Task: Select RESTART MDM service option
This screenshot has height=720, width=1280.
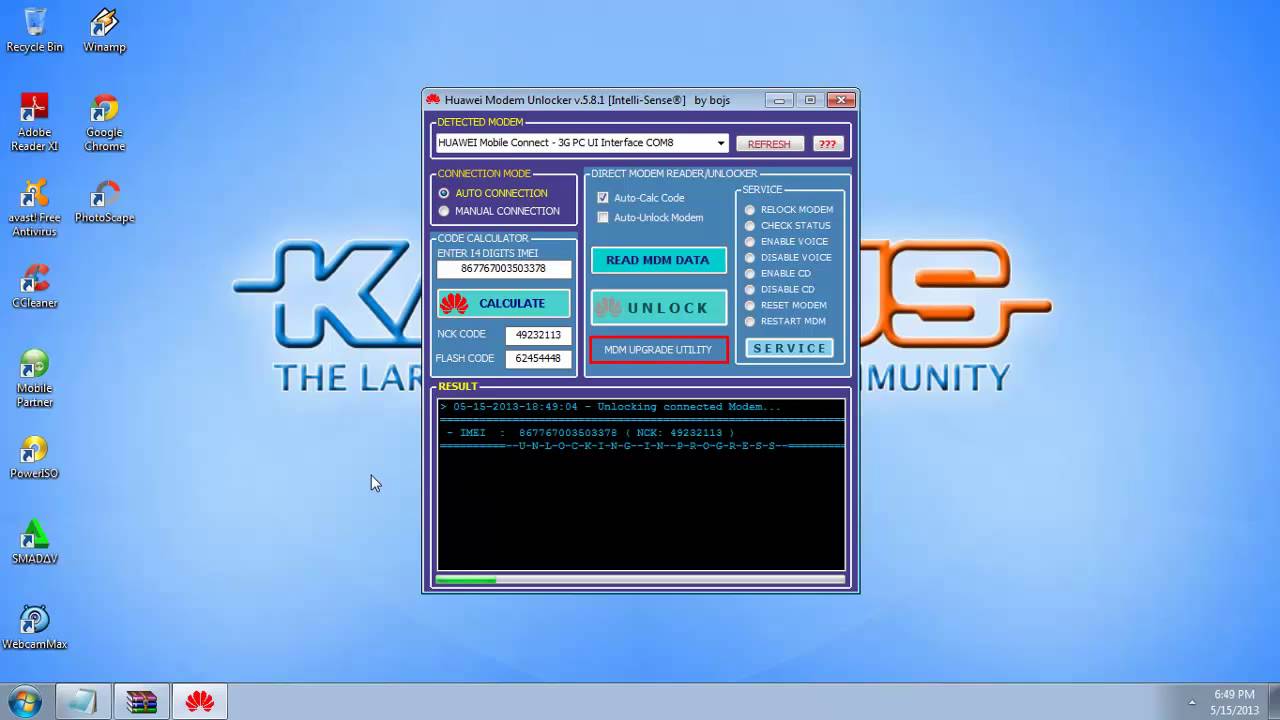Action: click(x=750, y=321)
